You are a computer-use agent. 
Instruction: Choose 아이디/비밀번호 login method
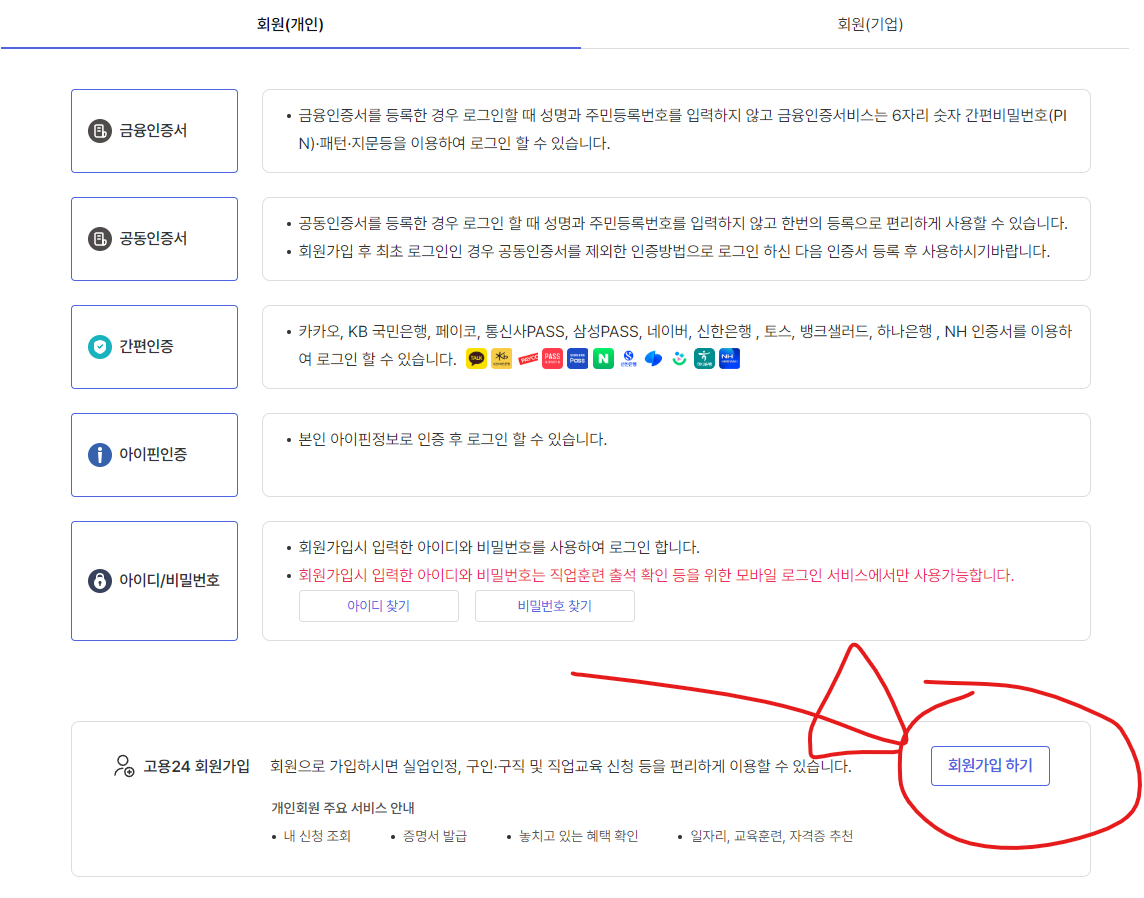[155, 581]
